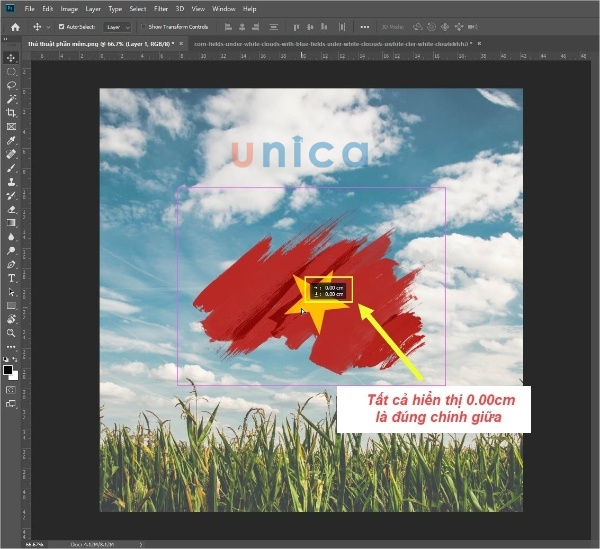Toggle Quick Mask mode
Image resolution: width=600 pixels, height=549 pixels.
[x=11, y=390]
